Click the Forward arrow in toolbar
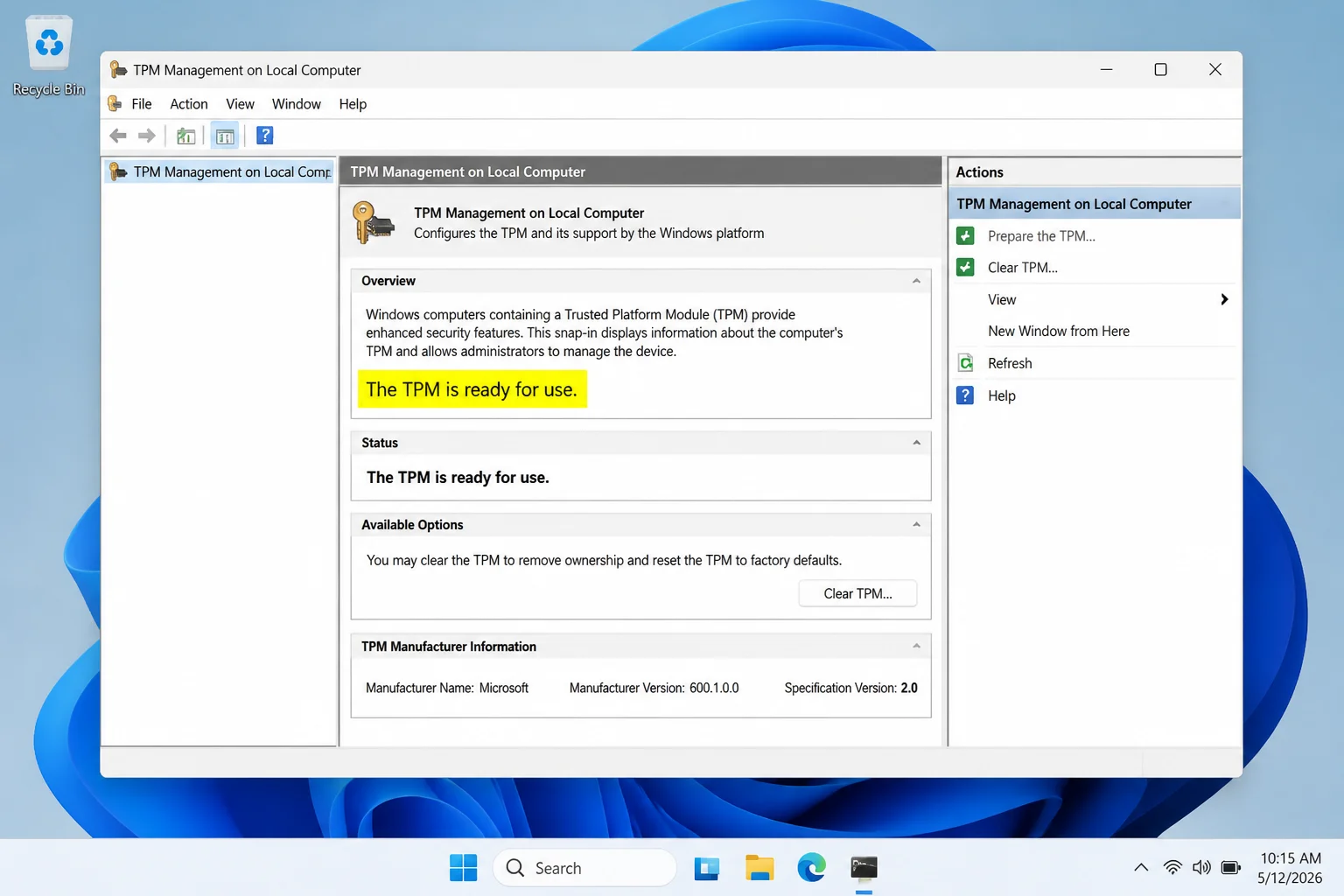 [x=147, y=136]
